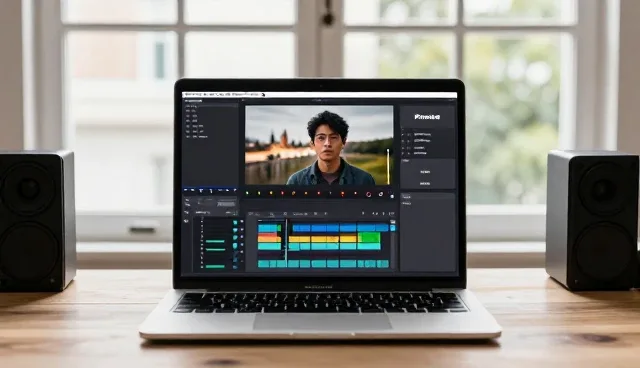Click the yellow vertical level bar in preview
This screenshot has width=640, height=368.
click(388, 166)
